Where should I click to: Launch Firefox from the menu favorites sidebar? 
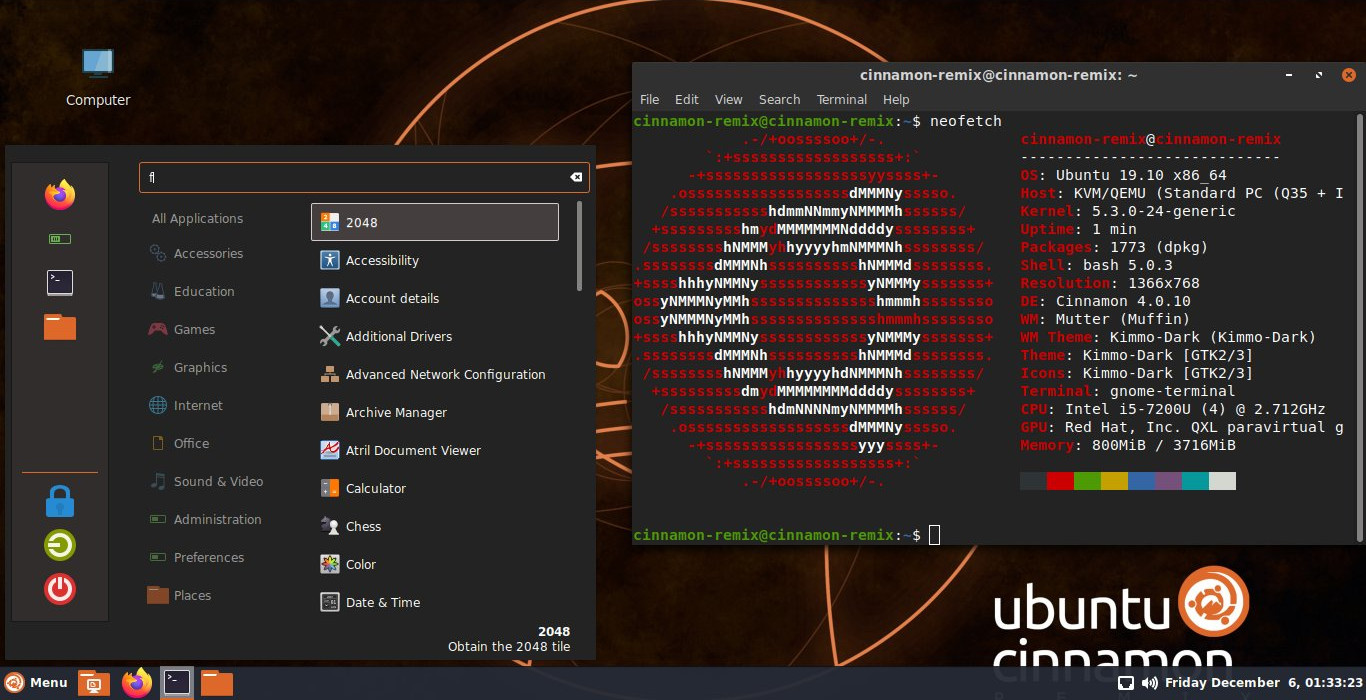coord(60,194)
